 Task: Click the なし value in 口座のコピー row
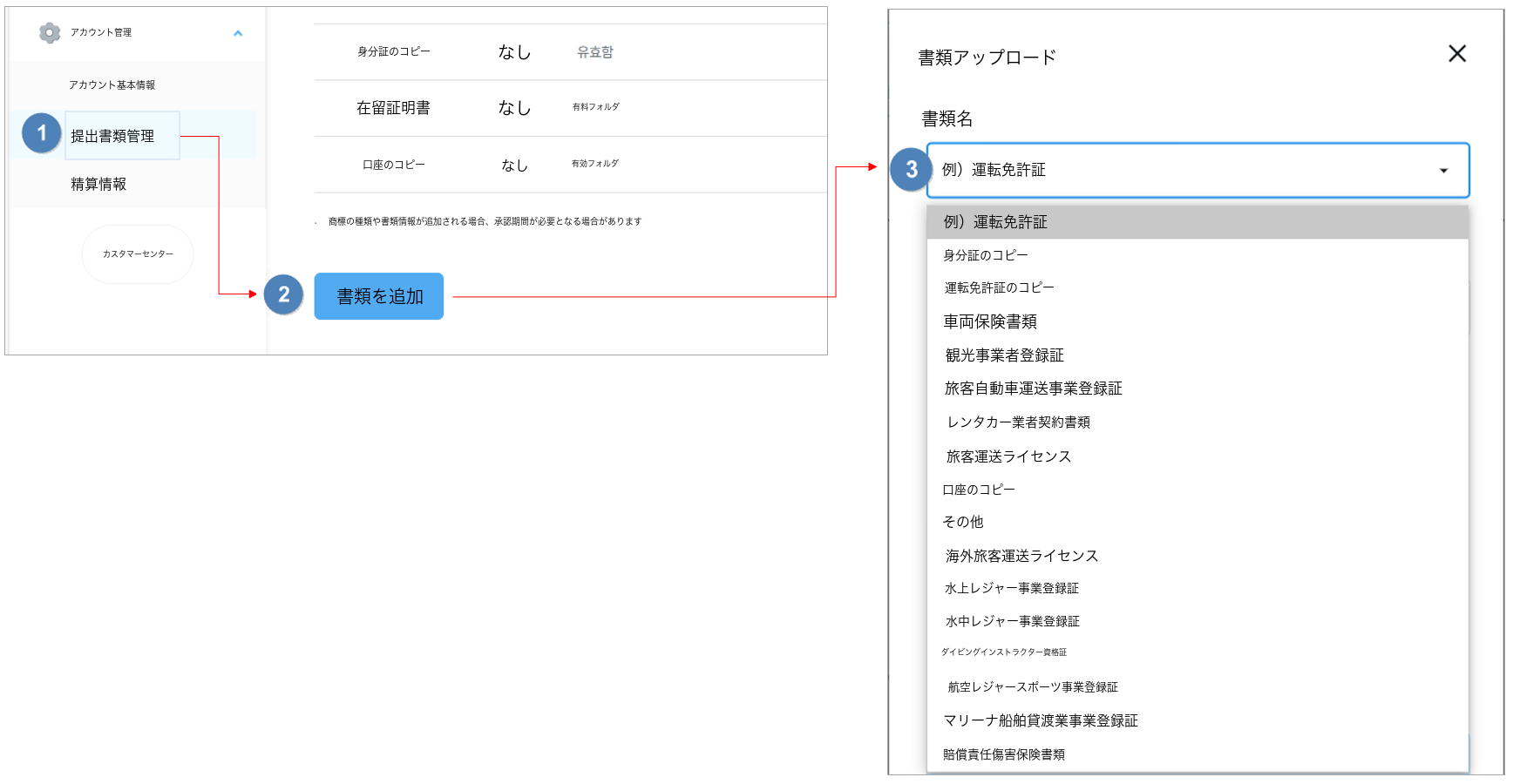514,166
